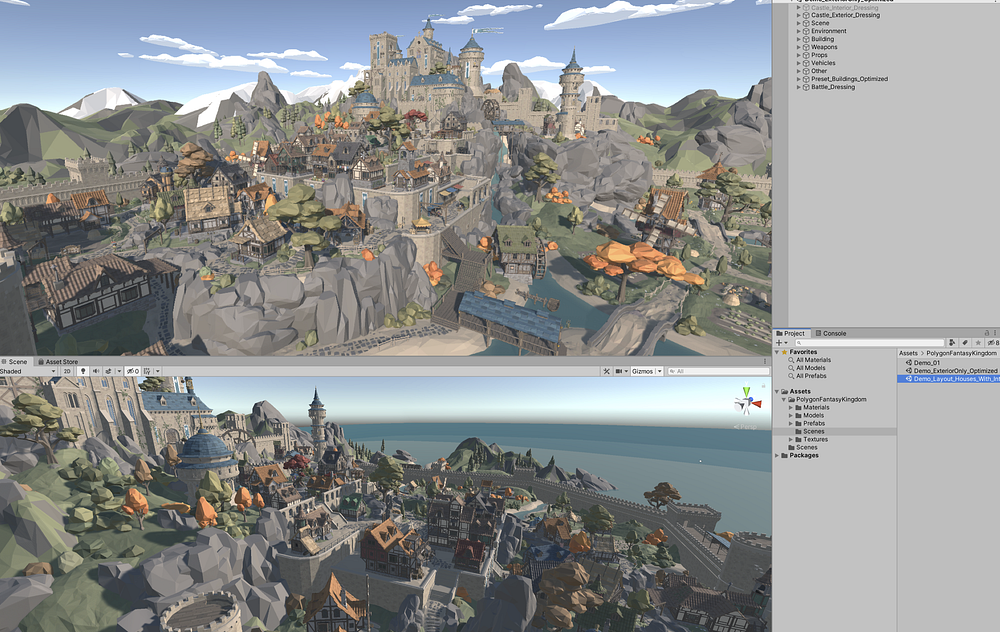
Task: Toggle scene effects (skybox, fog) icon
Action: 108,371
